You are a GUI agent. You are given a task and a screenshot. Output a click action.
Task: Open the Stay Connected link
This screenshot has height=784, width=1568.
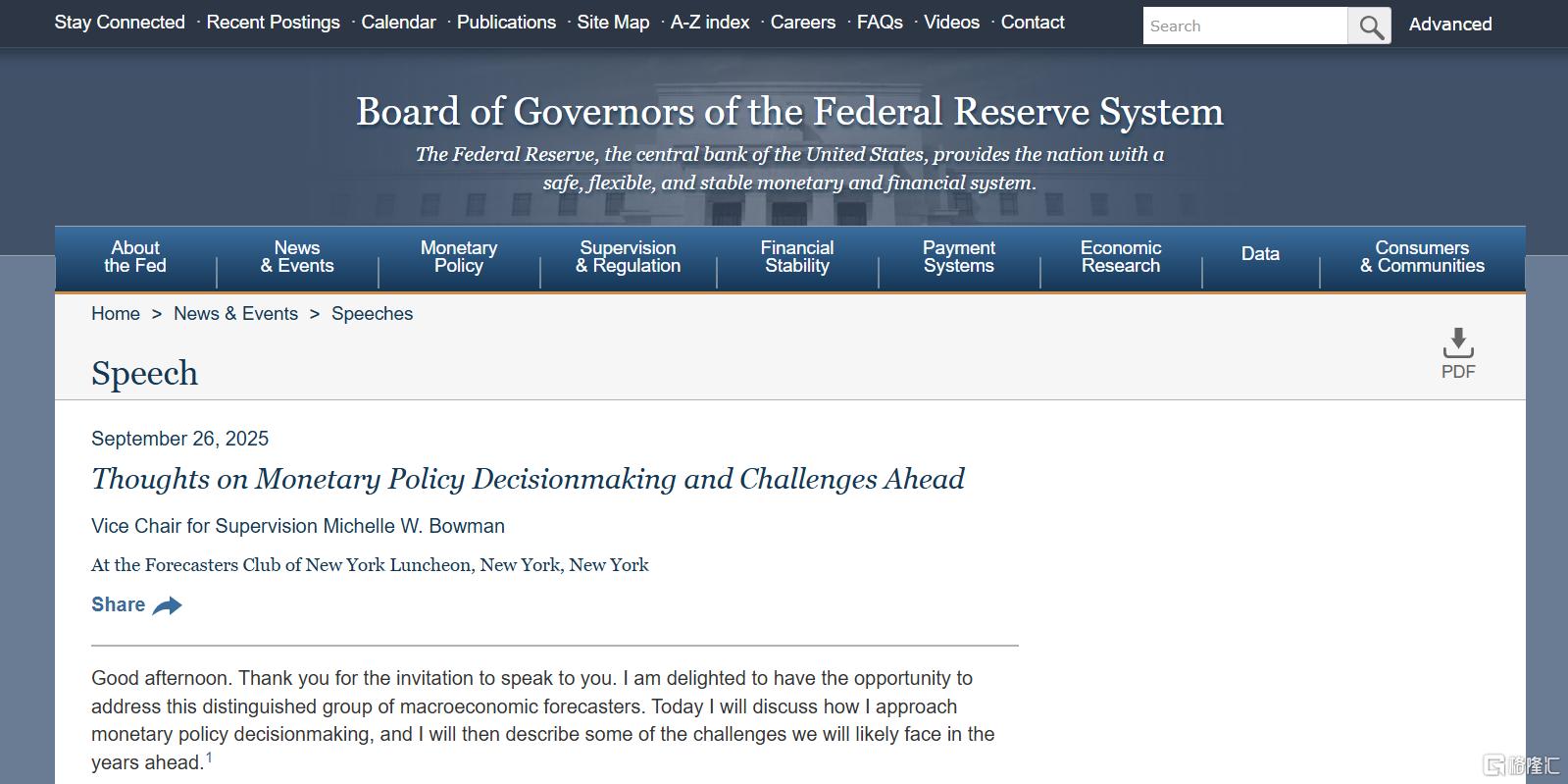(x=120, y=22)
